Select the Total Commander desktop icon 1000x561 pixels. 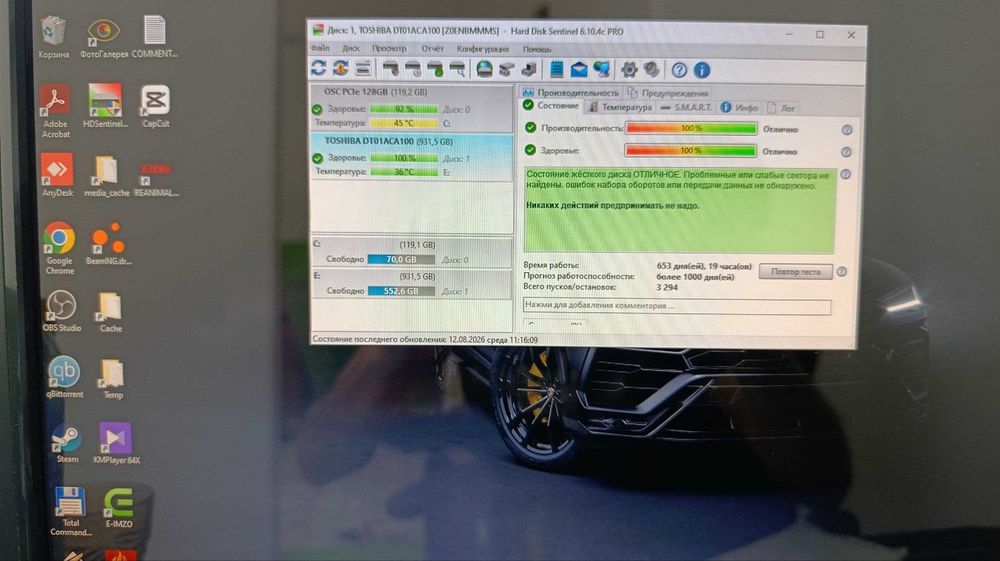[x=70, y=511]
